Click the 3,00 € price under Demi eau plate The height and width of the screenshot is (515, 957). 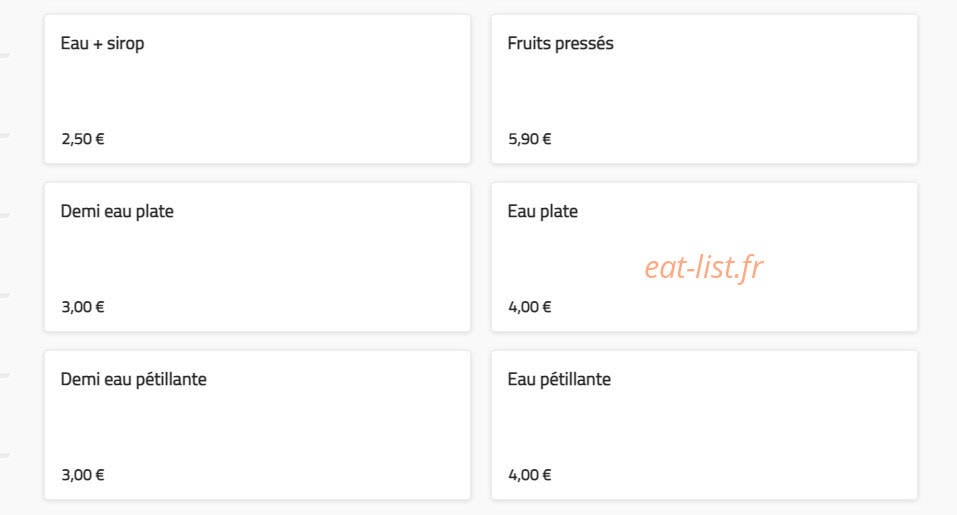point(83,307)
